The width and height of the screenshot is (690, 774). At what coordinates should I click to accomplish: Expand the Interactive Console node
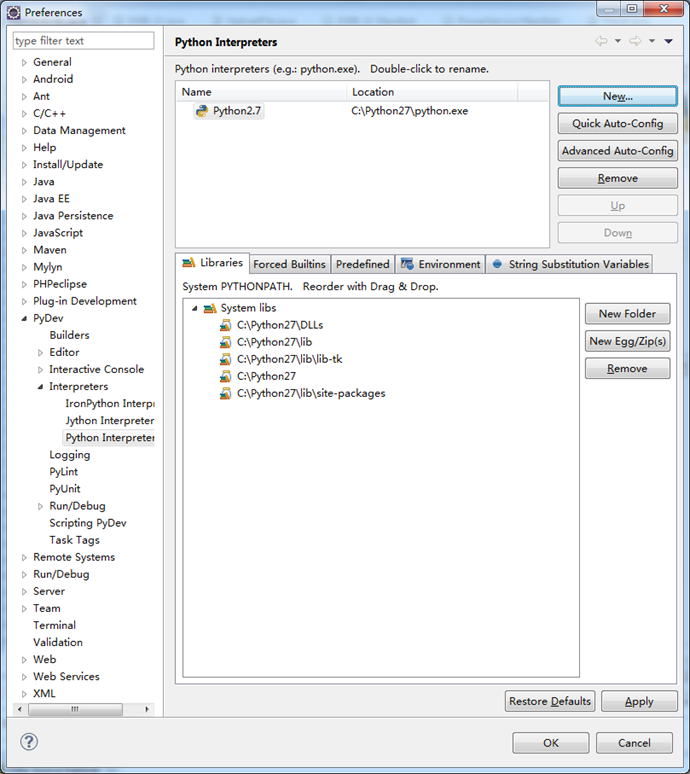coord(40,370)
